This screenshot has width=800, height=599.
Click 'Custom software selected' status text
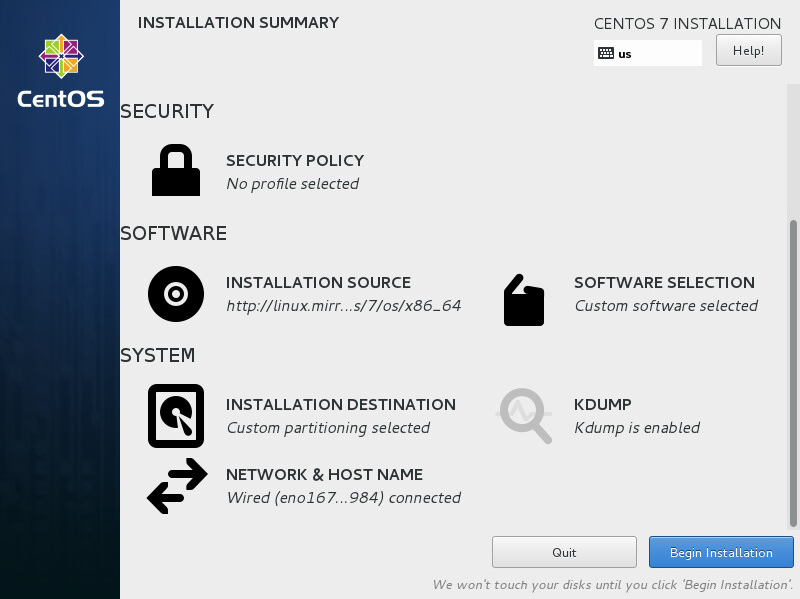tap(666, 306)
